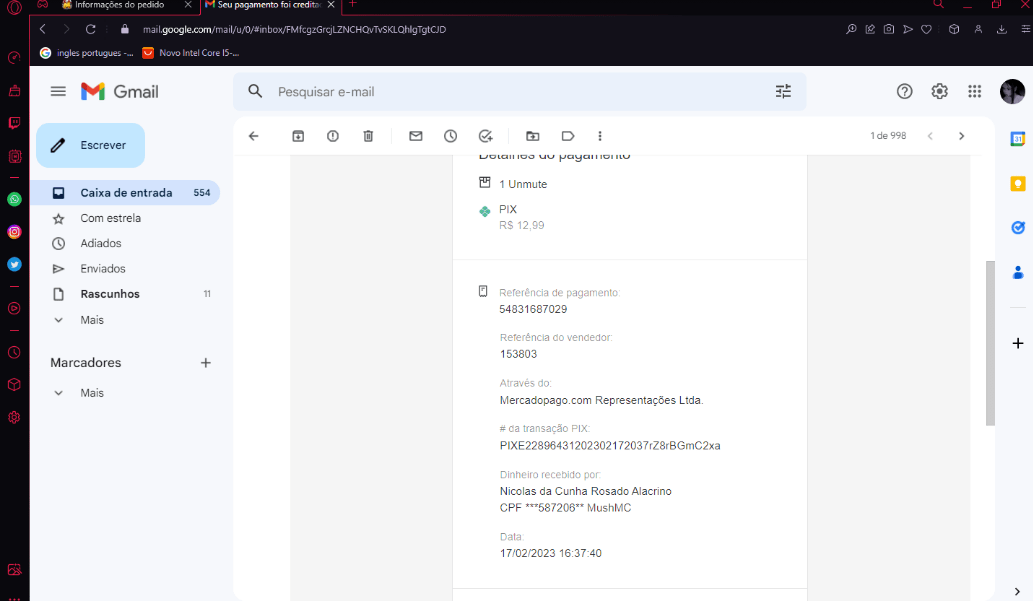1033x601 pixels.
Task: Click the search magnifier icon
Action: pyautogui.click(x=255, y=92)
